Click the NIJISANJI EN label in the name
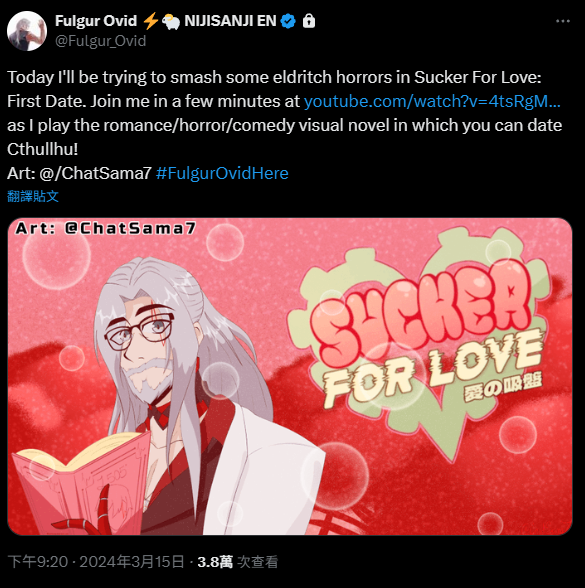The height and width of the screenshot is (588, 585). coord(230,21)
